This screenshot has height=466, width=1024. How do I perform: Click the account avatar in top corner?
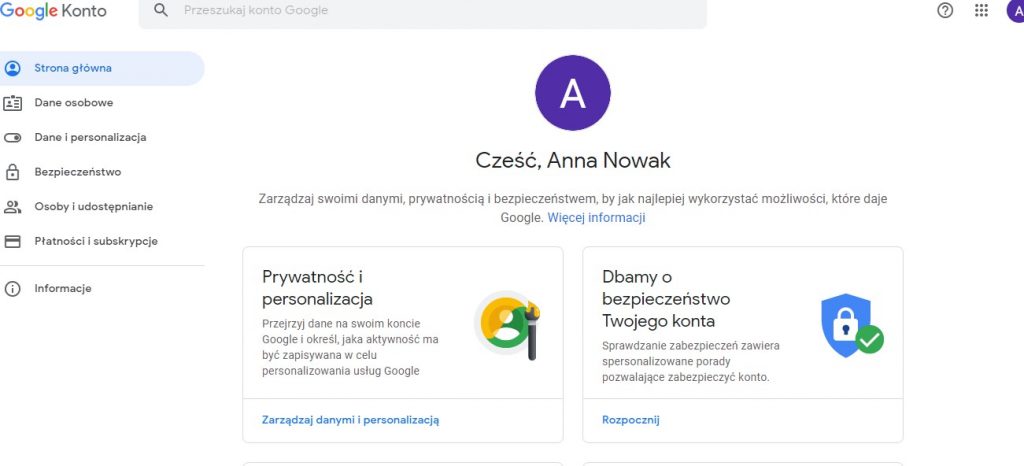click(1014, 11)
